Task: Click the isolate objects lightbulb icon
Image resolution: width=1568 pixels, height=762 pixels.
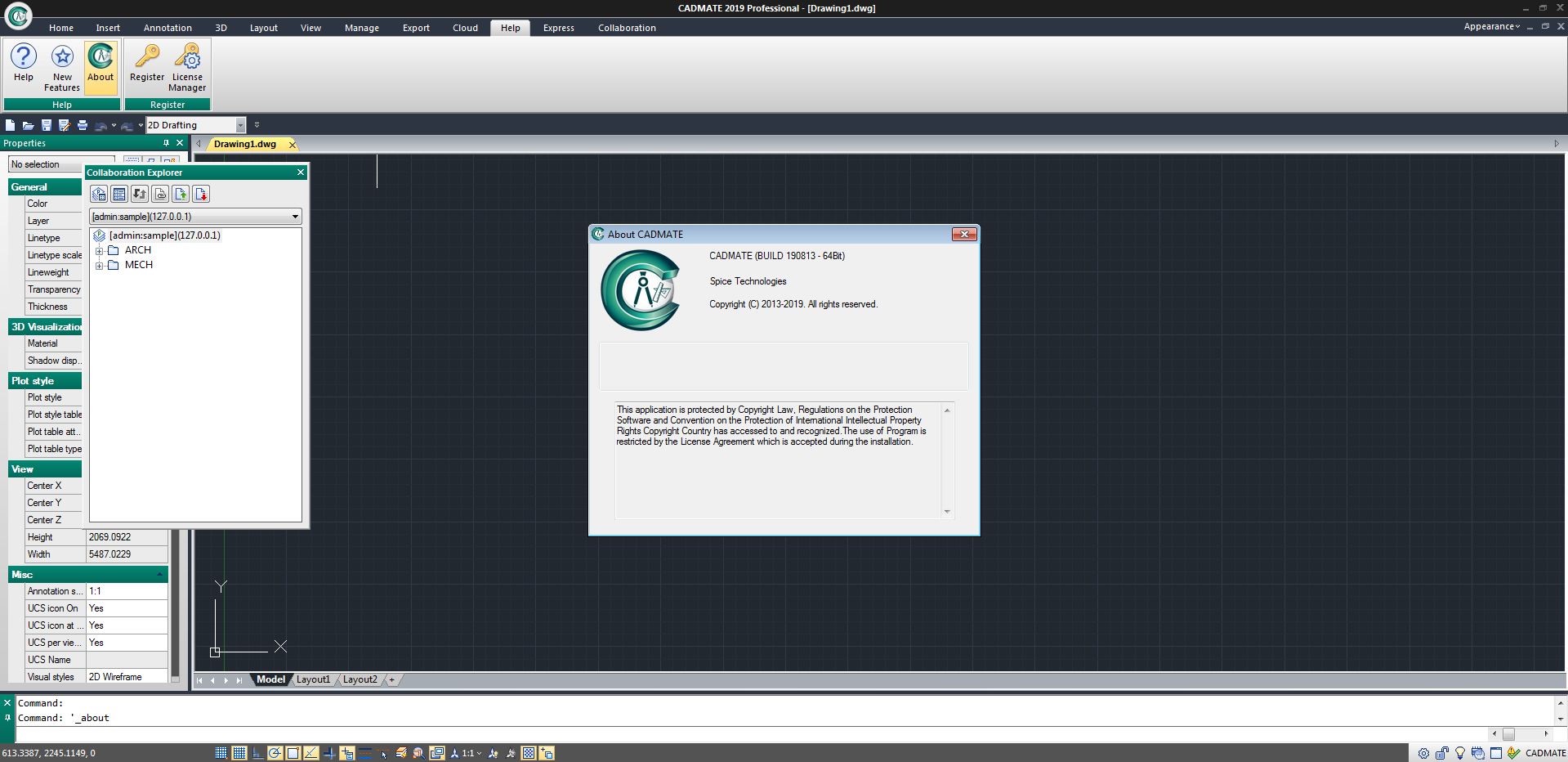Action: 1459,753
